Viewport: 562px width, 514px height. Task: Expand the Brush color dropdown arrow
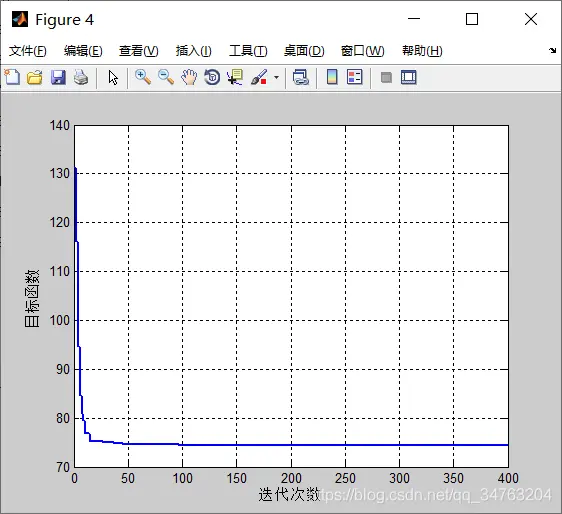click(x=276, y=77)
